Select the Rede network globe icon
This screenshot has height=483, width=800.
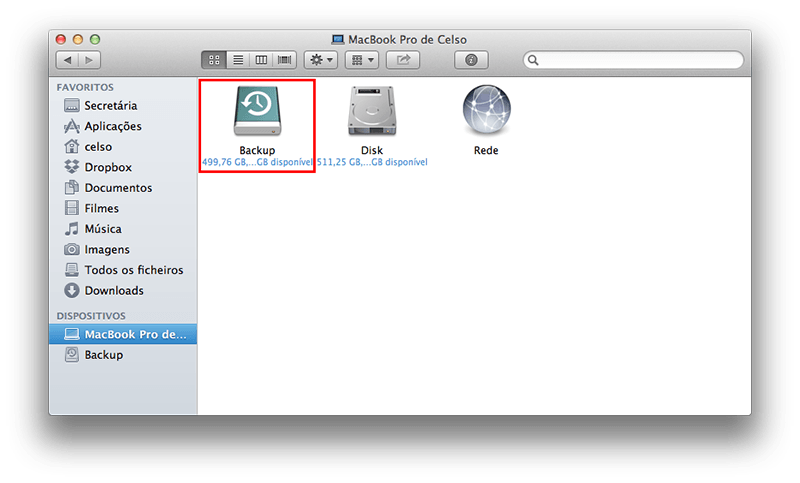tap(486, 110)
